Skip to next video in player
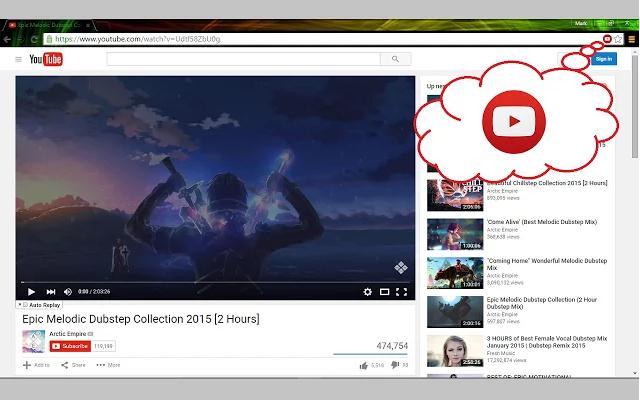The width and height of the screenshot is (640, 400). [x=47, y=292]
